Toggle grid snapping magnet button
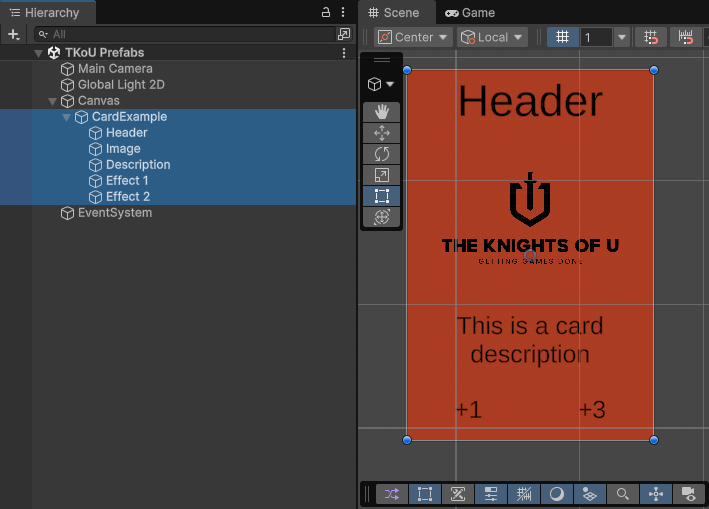 click(x=651, y=37)
